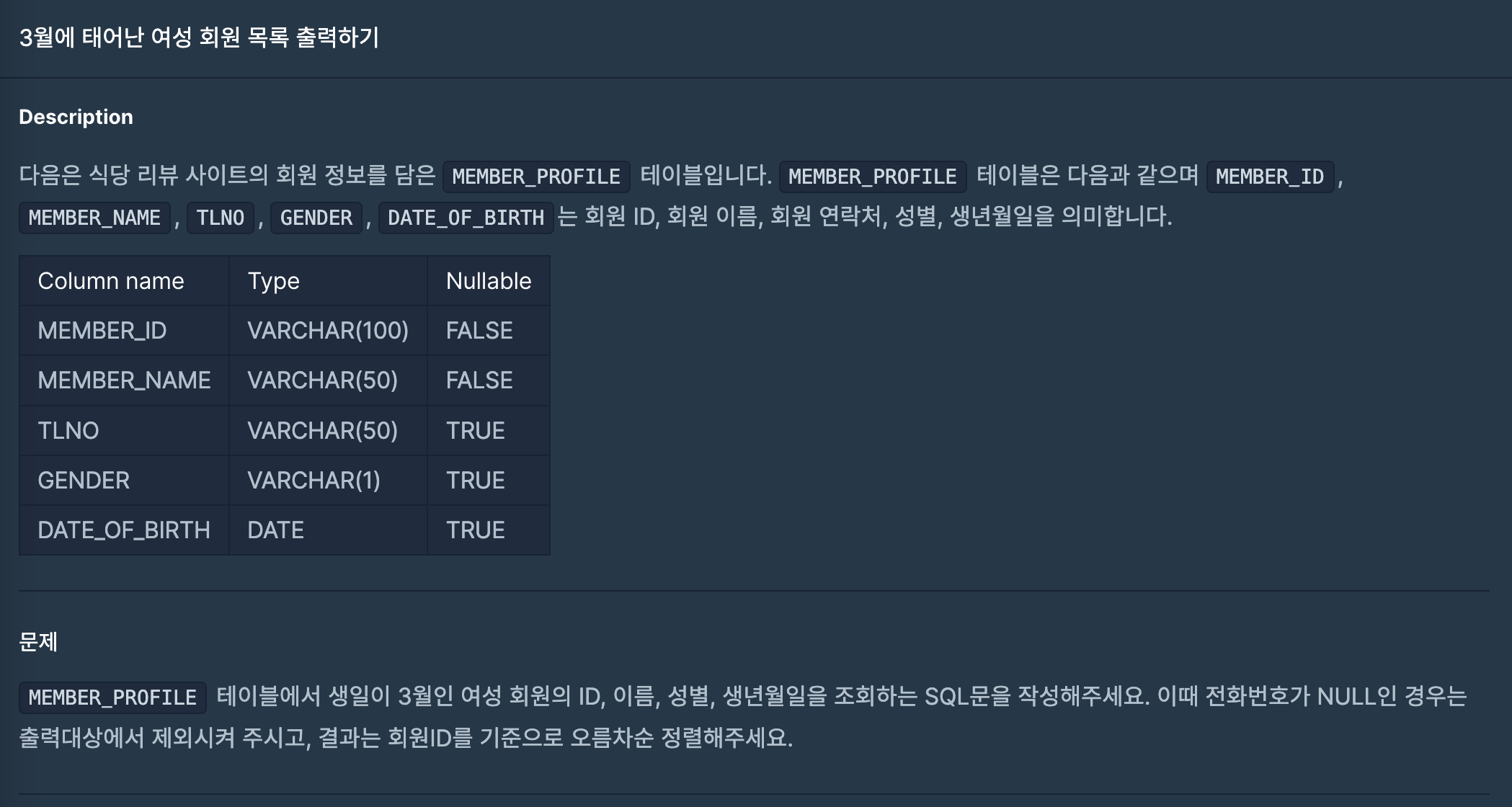Click the page title about 3월 여성 회원

coord(199,37)
